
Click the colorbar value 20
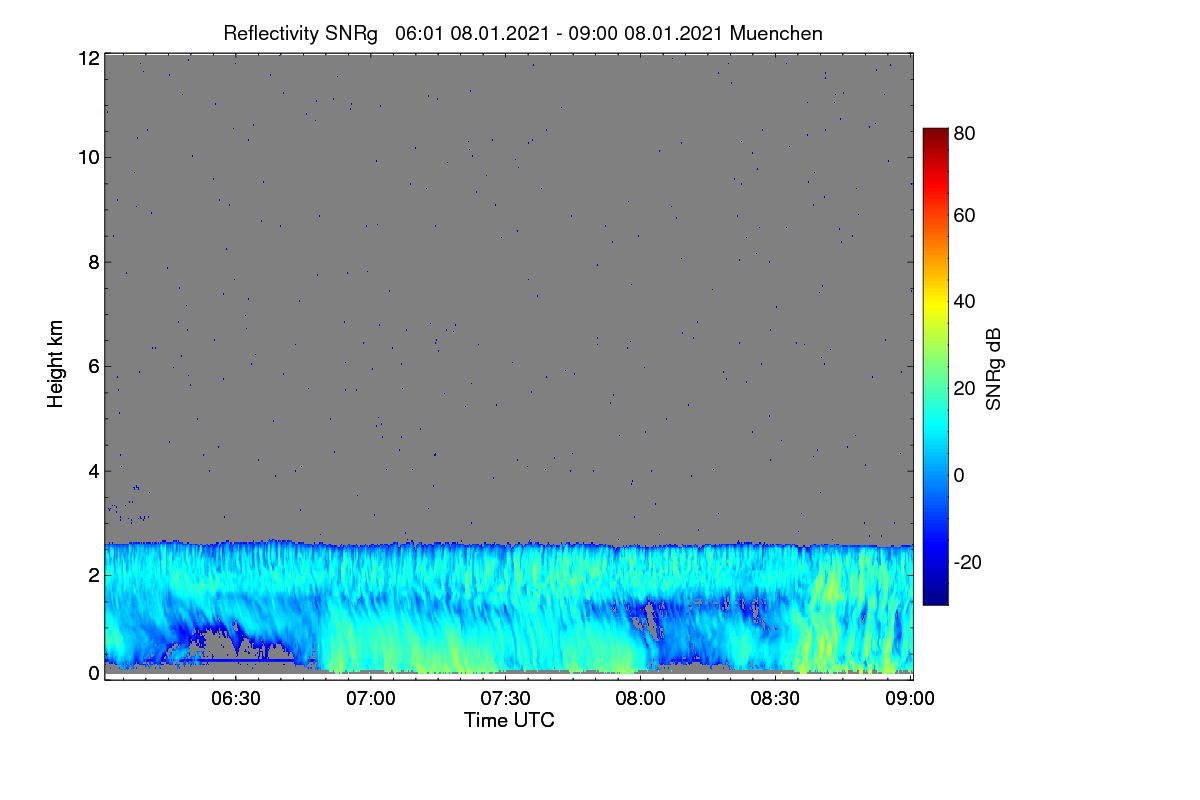965,388
